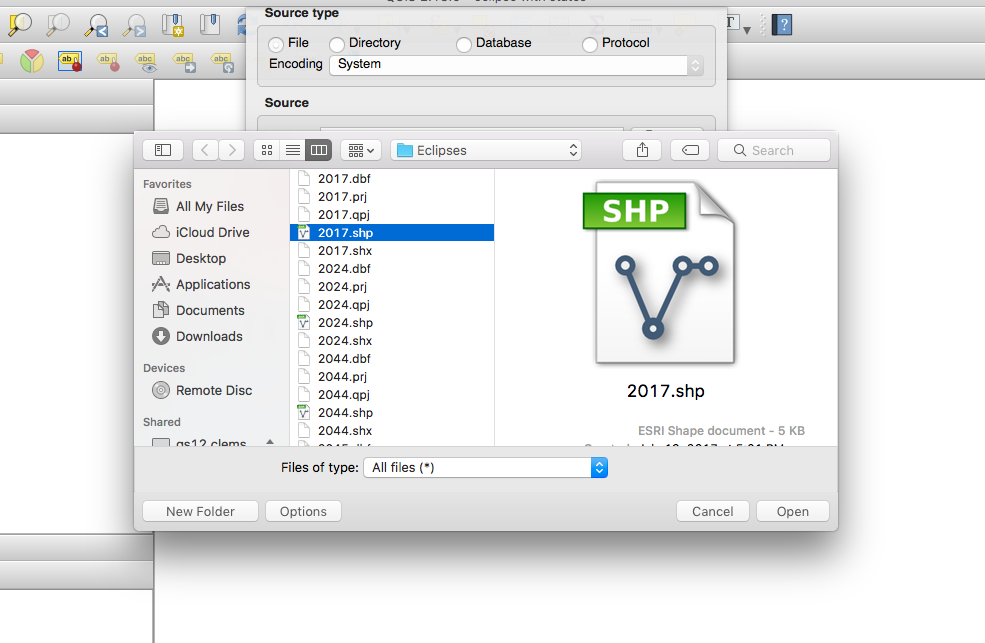985x643 pixels.
Task: Click the New Bookmark icon
Action: click(x=172, y=24)
